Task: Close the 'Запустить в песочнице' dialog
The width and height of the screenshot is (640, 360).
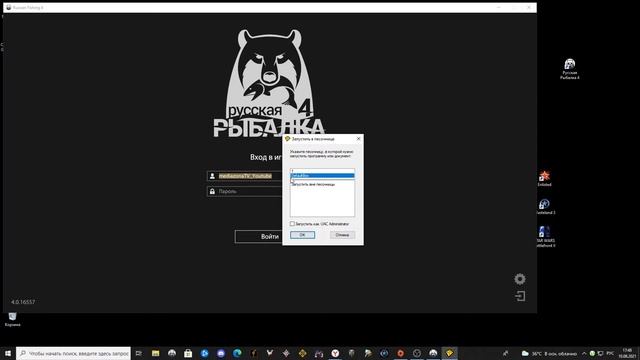Action: (358, 139)
